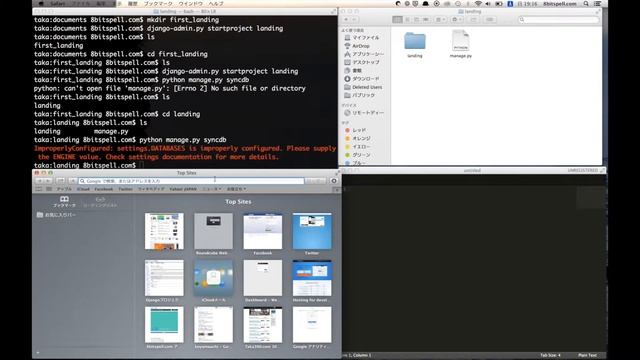Click Tab Size: 4 in editor status bar
The image size is (640, 360).
[550, 355]
